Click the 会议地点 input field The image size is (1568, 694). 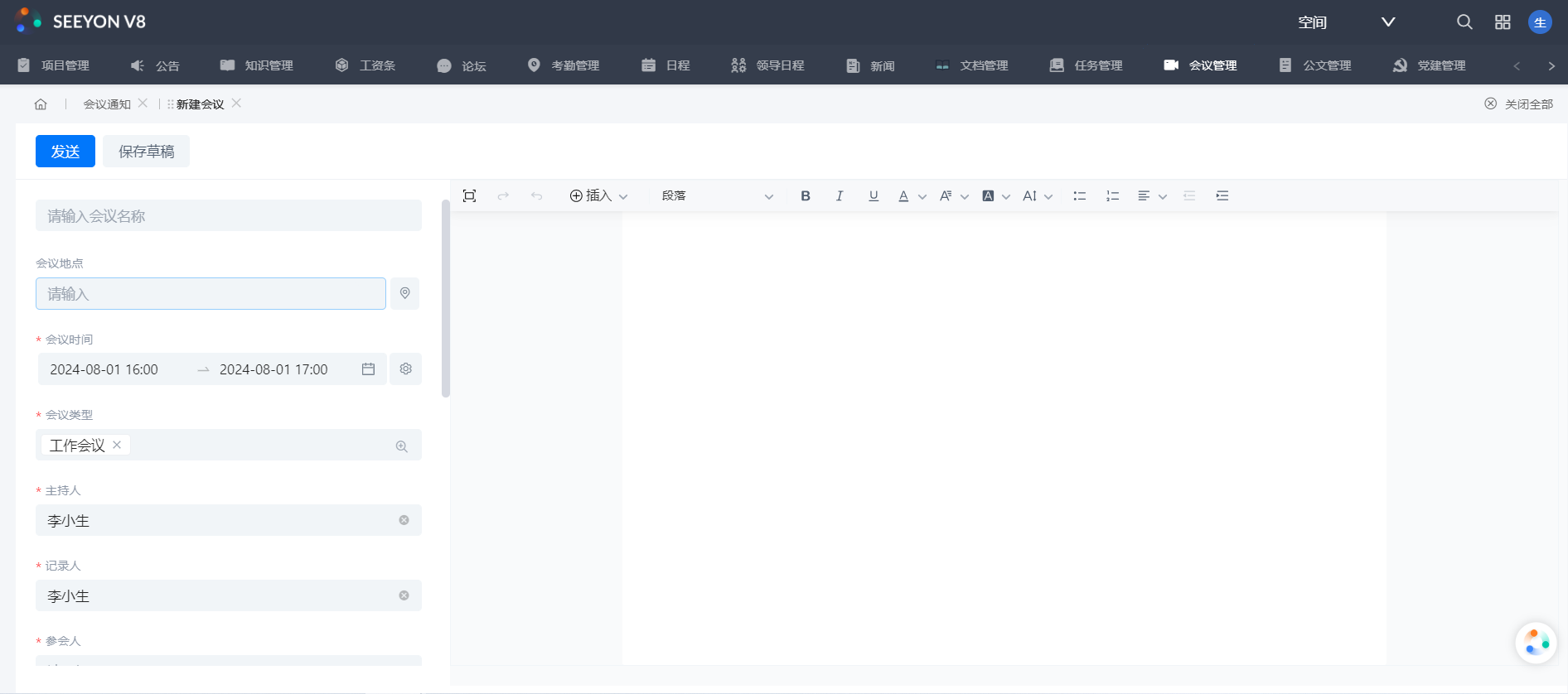tap(211, 294)
